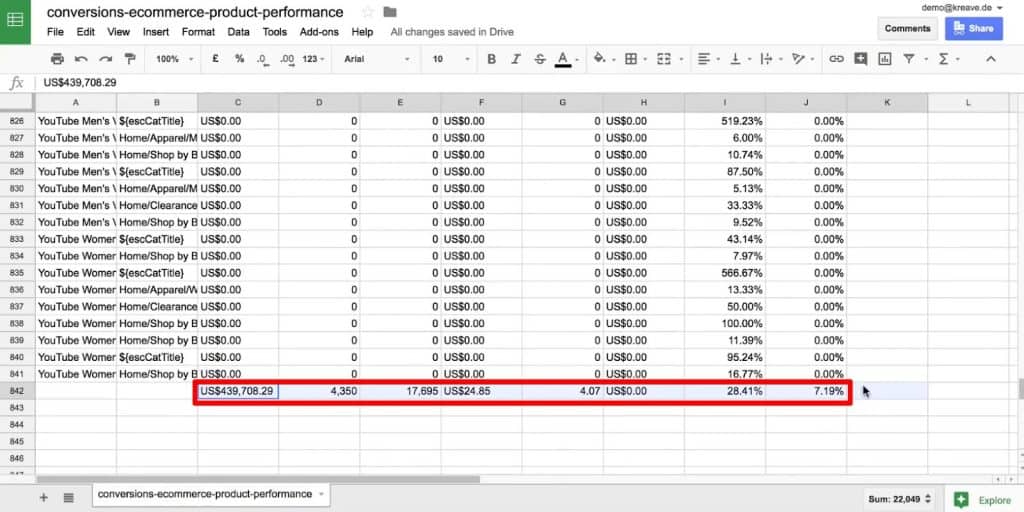Click the Insert comment icon
This screenshot has width=1024, height=512.
tap(861, 59)
